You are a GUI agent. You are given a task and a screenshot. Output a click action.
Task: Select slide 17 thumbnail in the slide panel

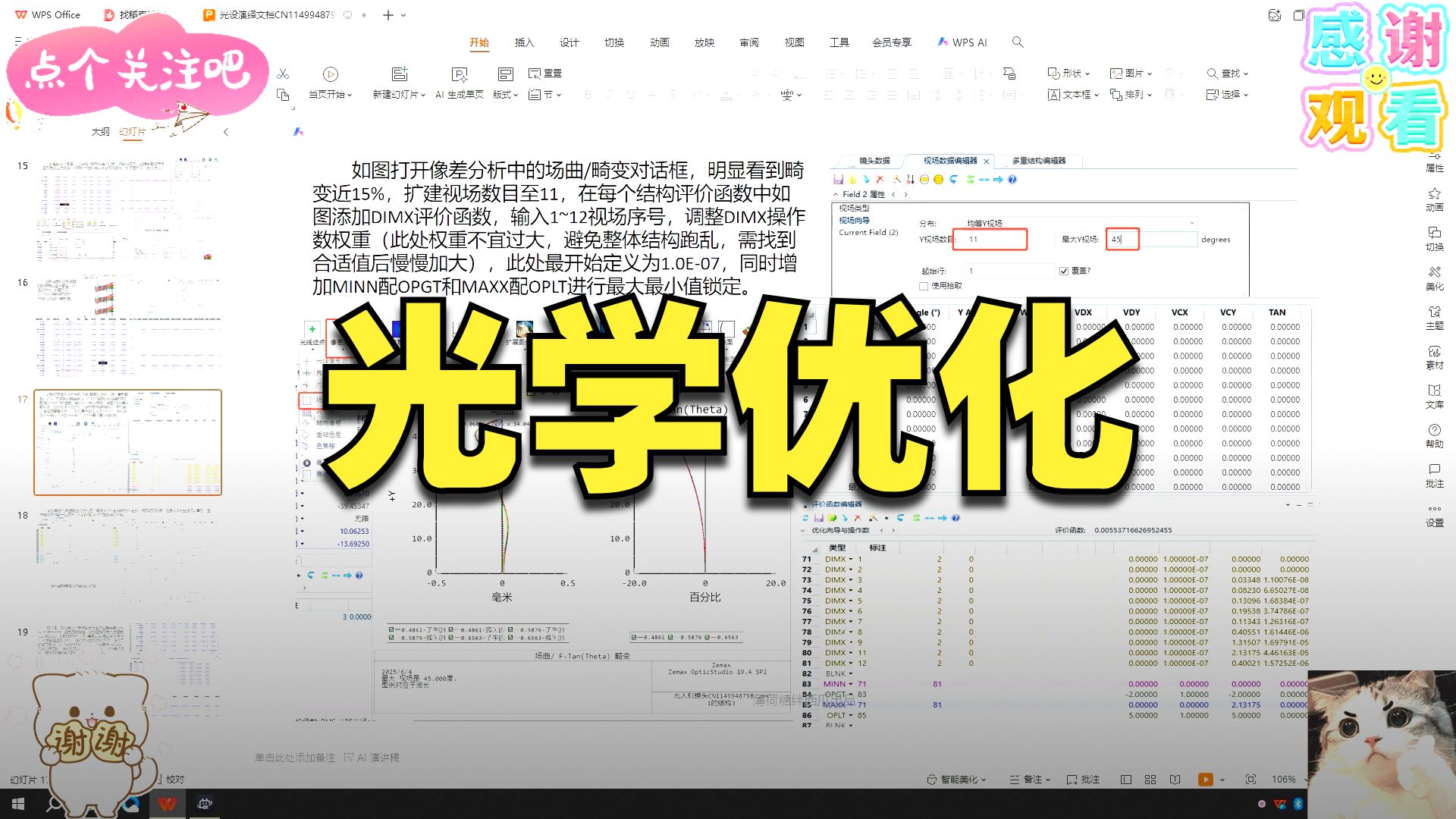click(x=127, y=441)
